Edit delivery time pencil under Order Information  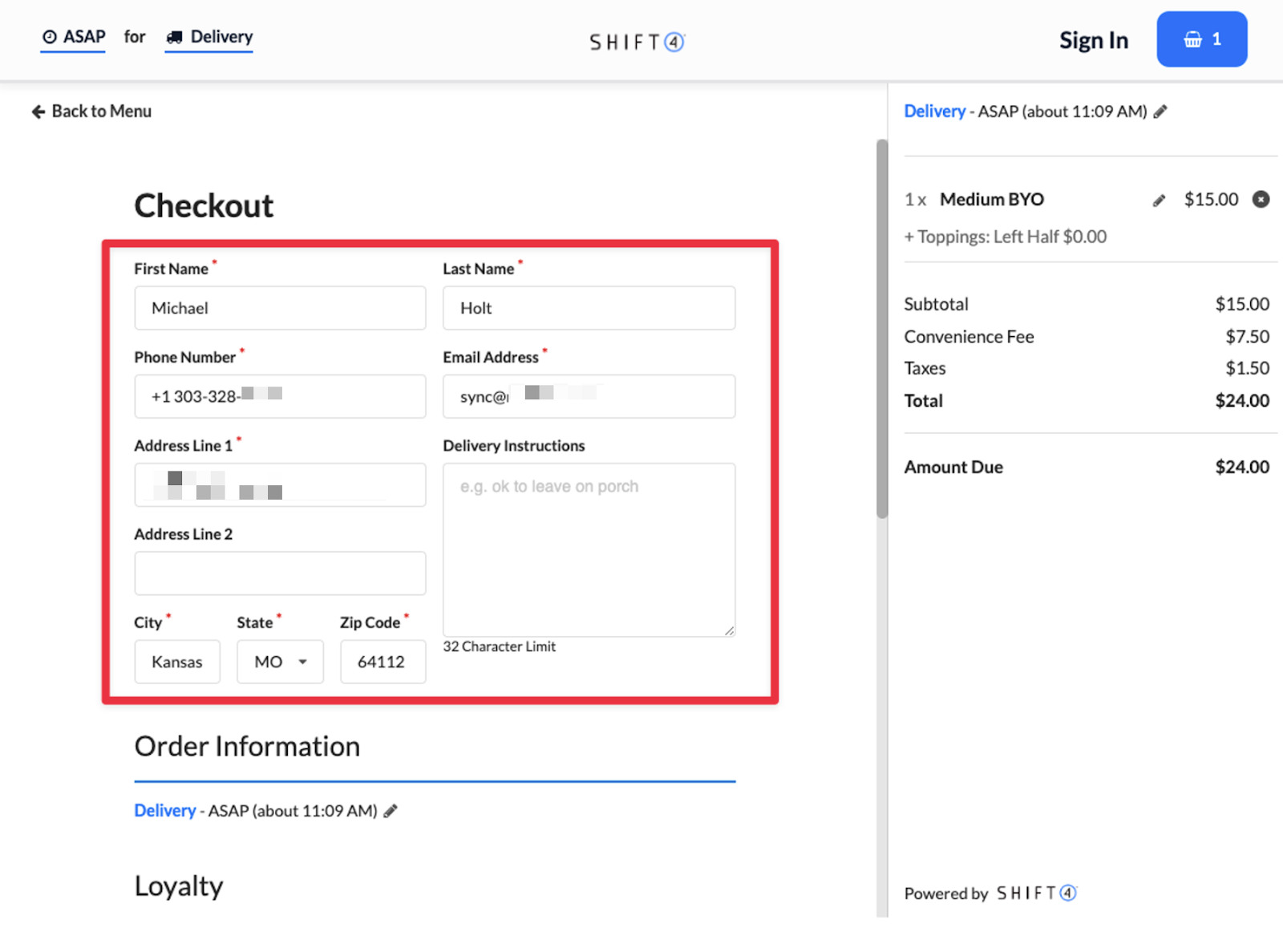coord(391,812)
